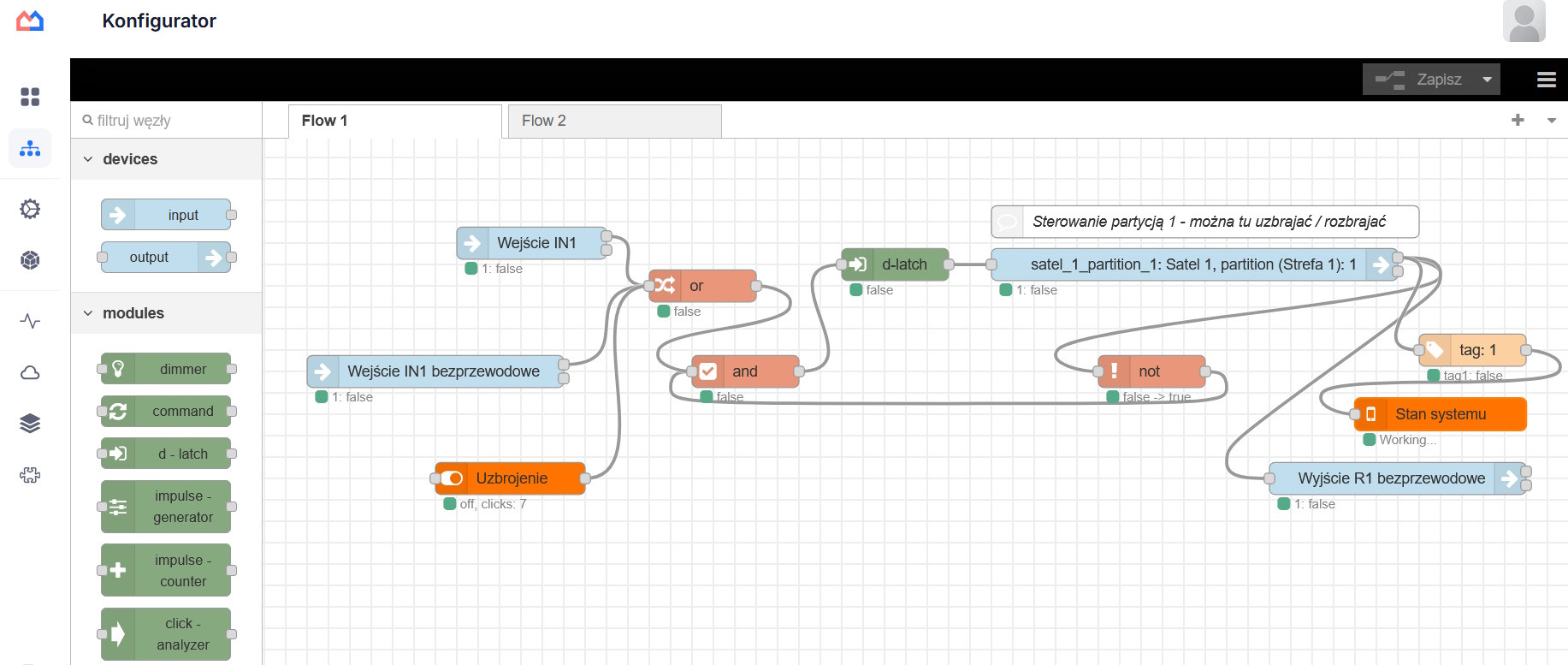This screenshot has width=1568, height=665.
Task: Select the Wejście IN1 bezprzewodowe node
Action: (435, 371)
